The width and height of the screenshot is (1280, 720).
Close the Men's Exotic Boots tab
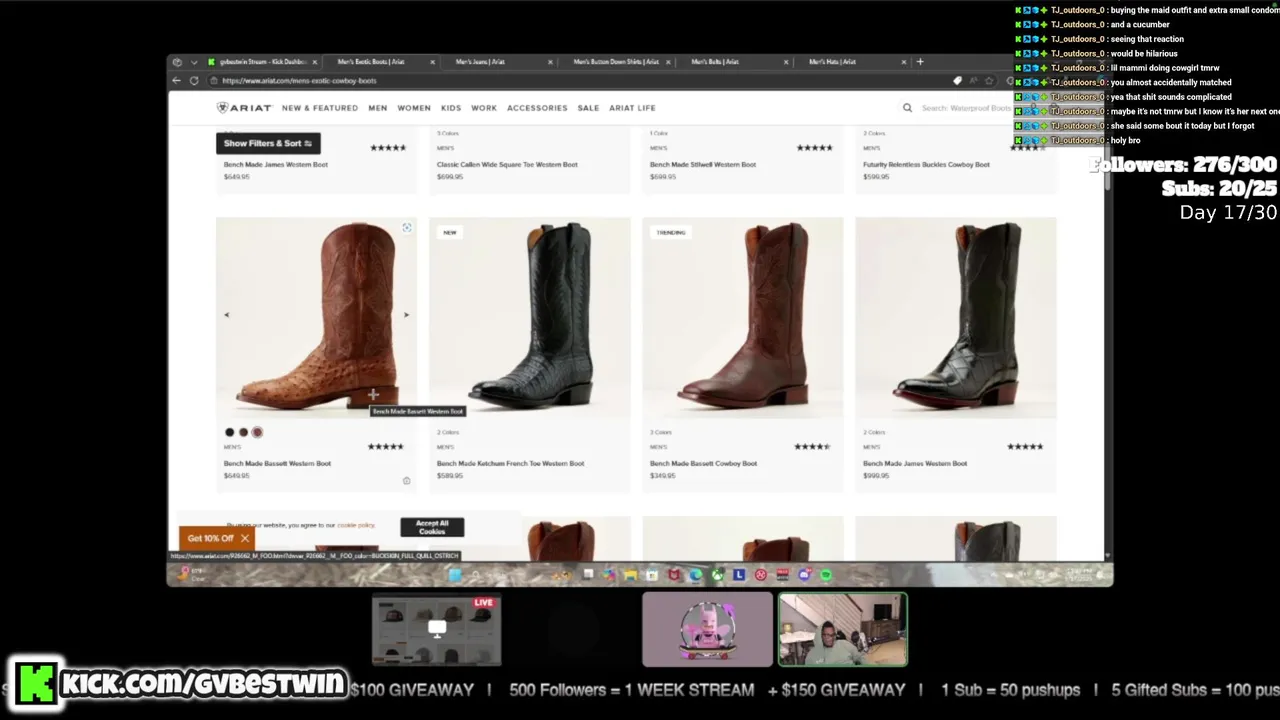[x=432, y=62]
